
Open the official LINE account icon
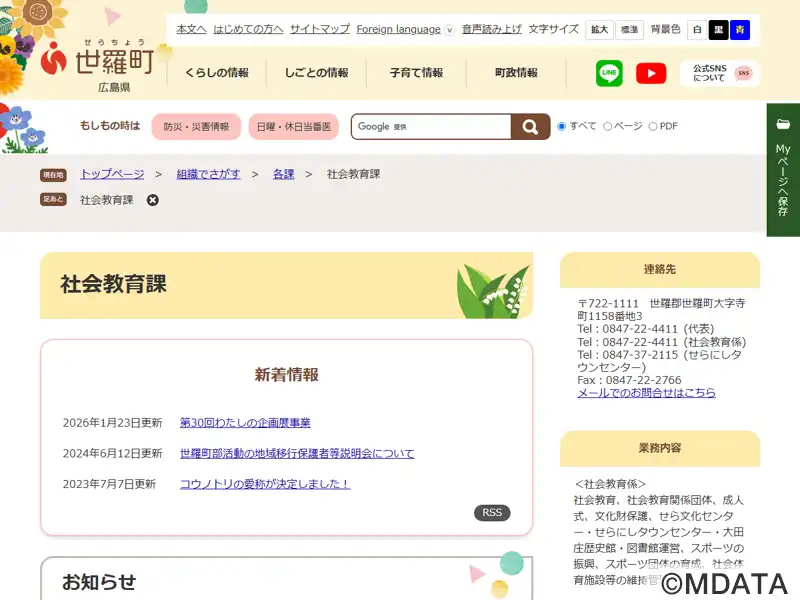(x=609, y=73)
